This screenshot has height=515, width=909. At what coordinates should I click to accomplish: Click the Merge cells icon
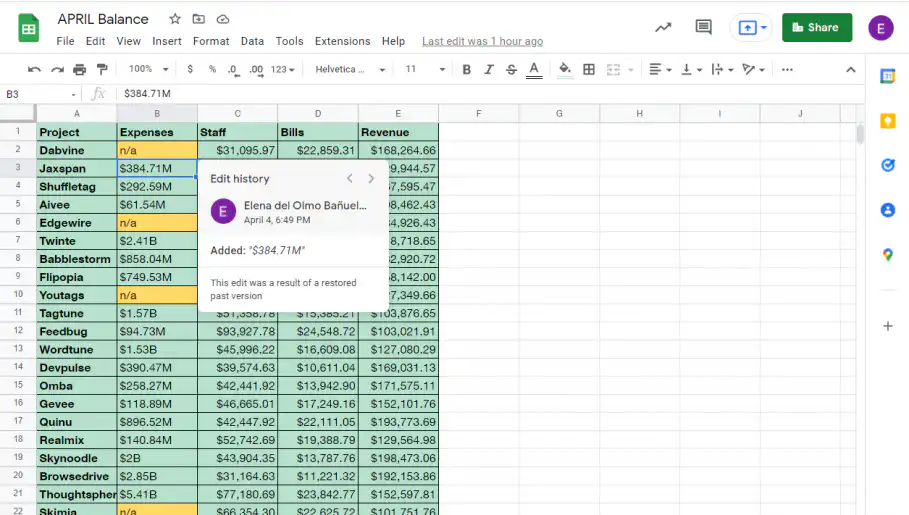[x=613, y=70]
